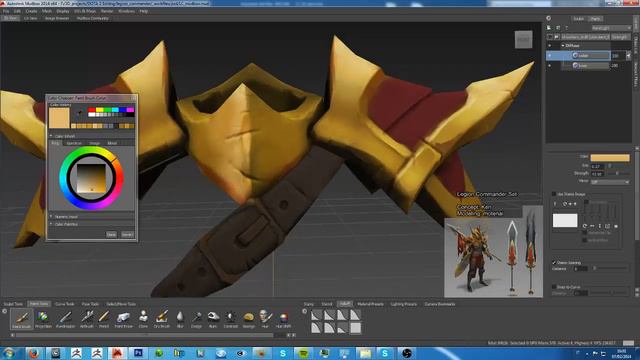This screenshot has width=640, height=360.
Task: Click the brush Color swatch in properties
Action: click(x=610, y=158)
